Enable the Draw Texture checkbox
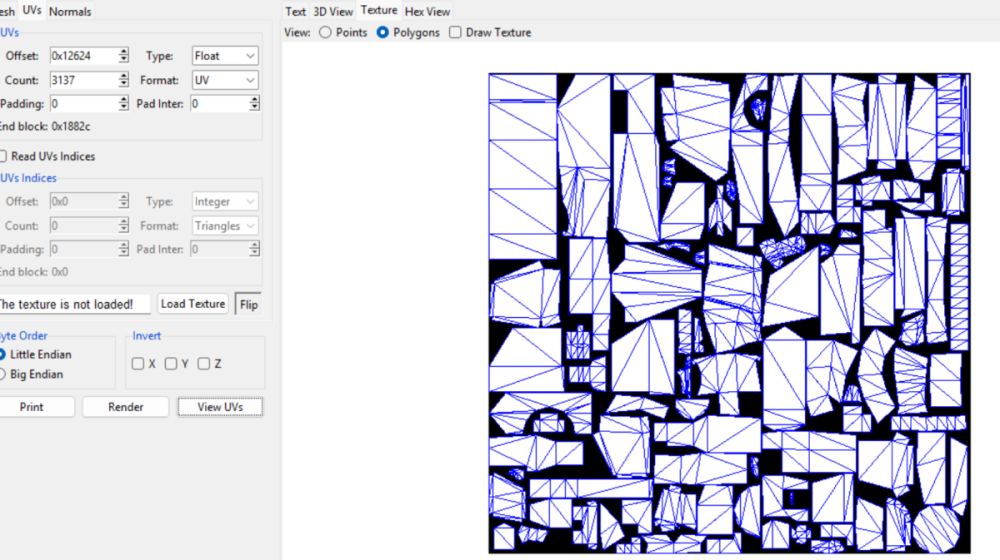This screenshot has height=560, width=1000. click(x=455, y=33)
